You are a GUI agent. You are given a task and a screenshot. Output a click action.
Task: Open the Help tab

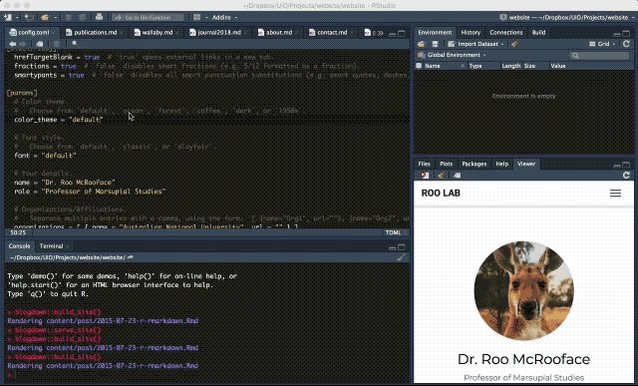502,164
